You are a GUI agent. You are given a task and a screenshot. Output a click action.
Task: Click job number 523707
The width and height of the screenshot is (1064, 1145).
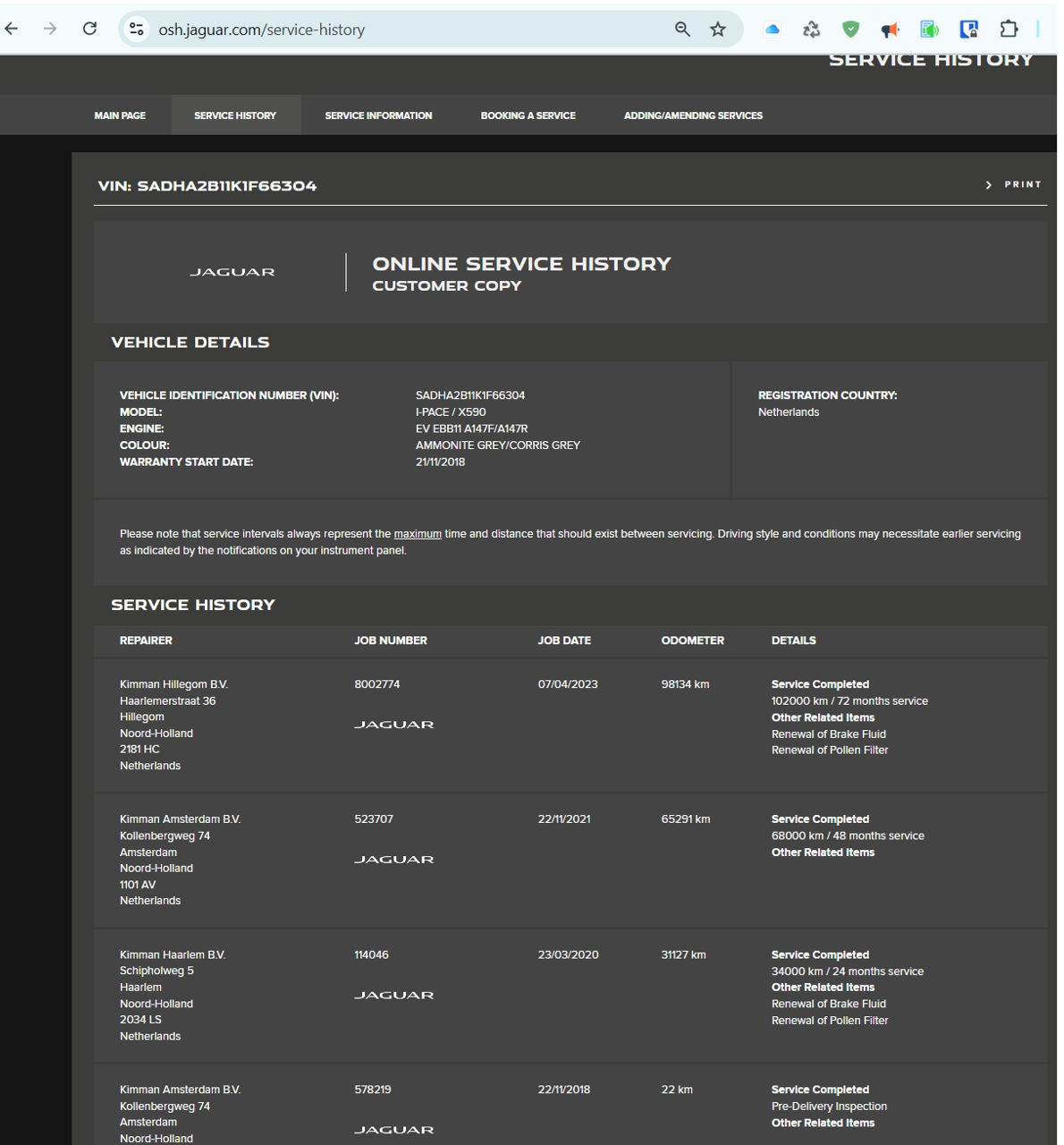click(x=374, y=819)
